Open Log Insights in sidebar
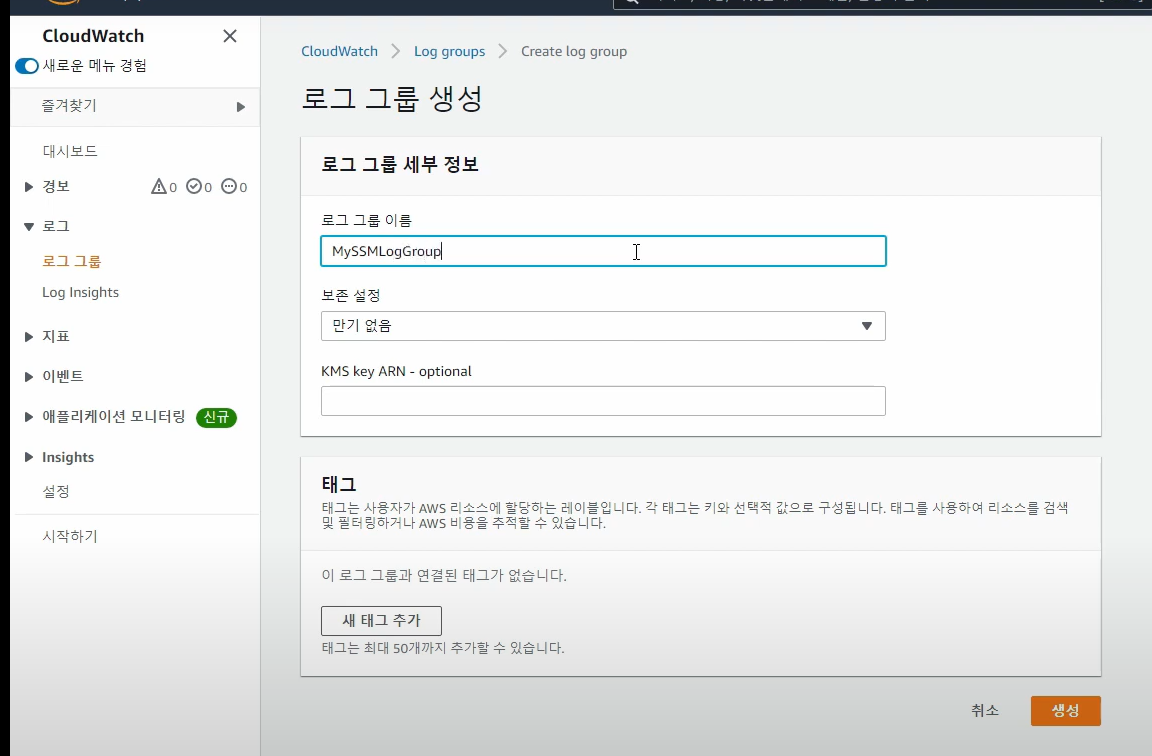This screenshot has width=1152, height=756. coord(80,292)
